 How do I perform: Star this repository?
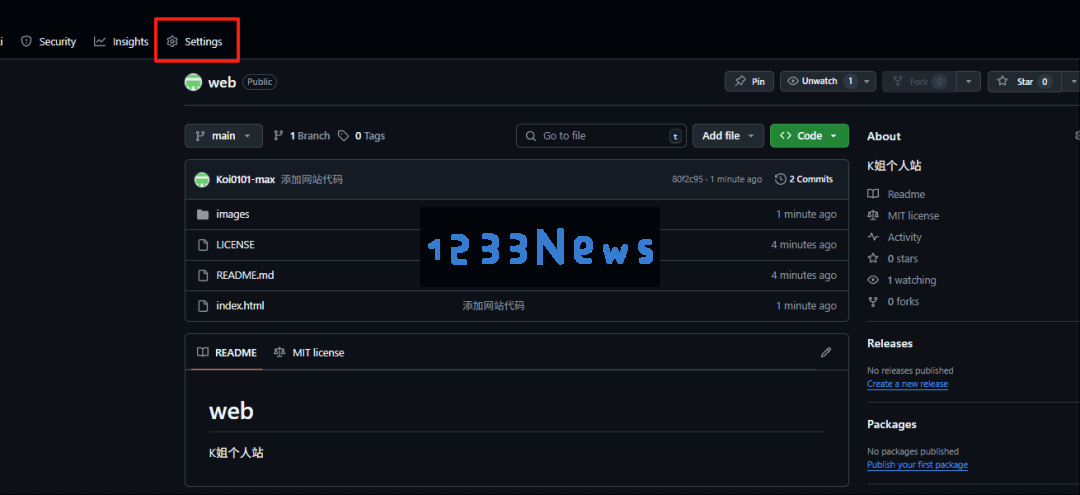pos(1024,81)
